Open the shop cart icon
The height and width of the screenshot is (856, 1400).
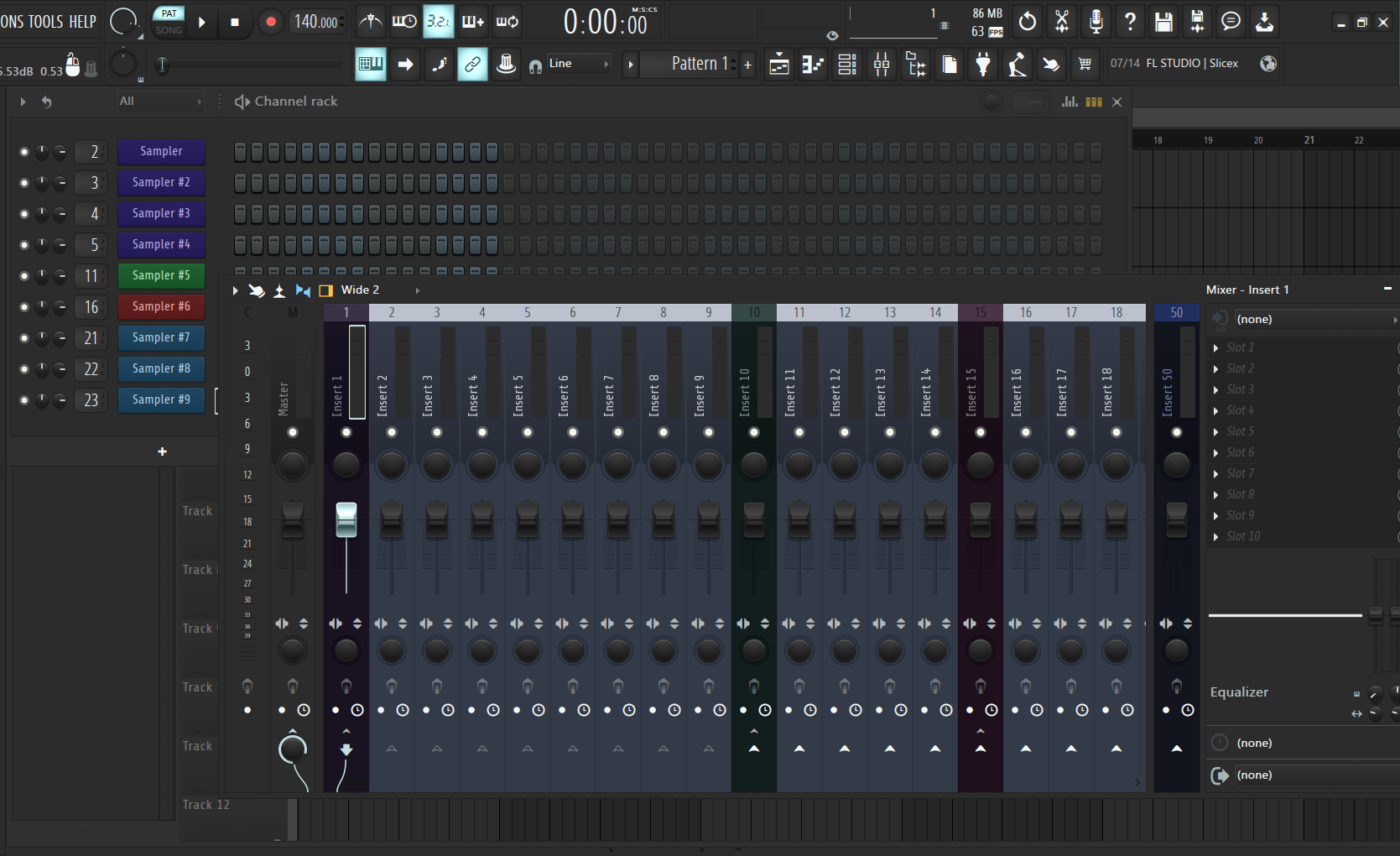coord(1085,64)
